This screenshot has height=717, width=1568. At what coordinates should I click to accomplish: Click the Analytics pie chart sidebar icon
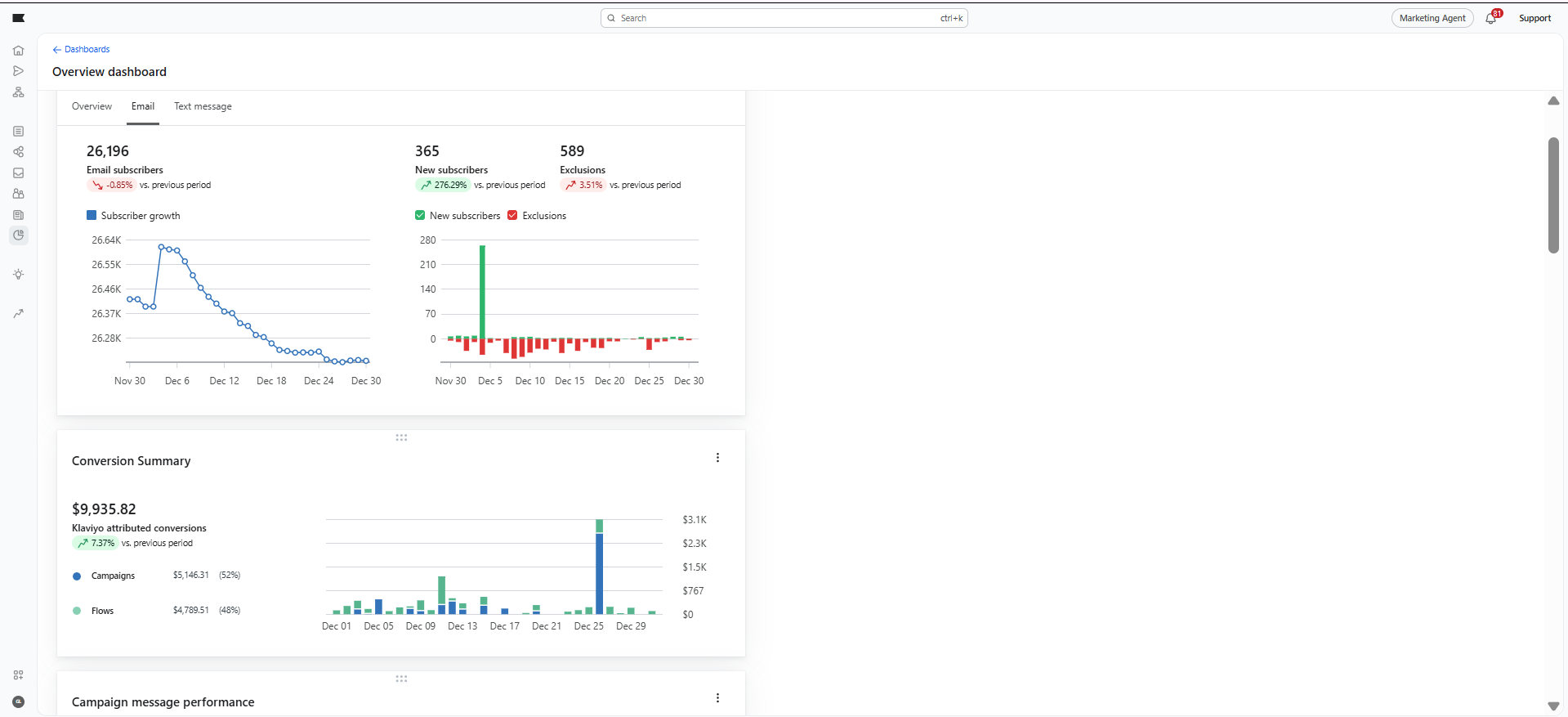click(x=18, y=235)
